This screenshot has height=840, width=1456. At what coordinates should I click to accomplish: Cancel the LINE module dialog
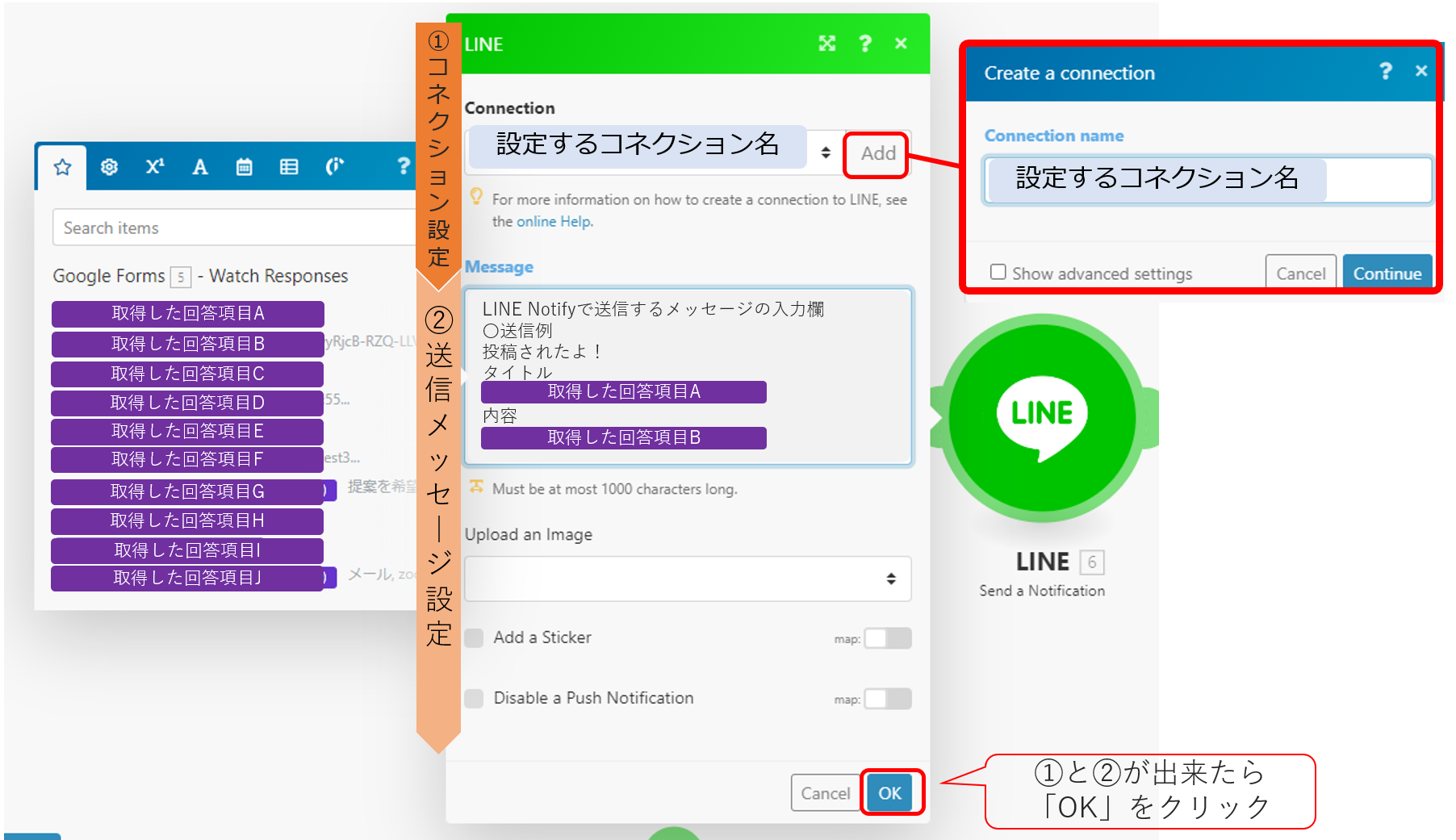(x=825, y=793)
